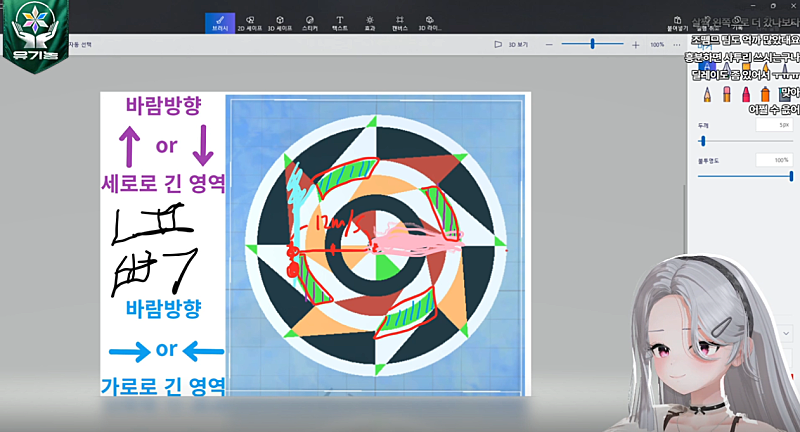Select the Spray can brush

coord(765,94)
